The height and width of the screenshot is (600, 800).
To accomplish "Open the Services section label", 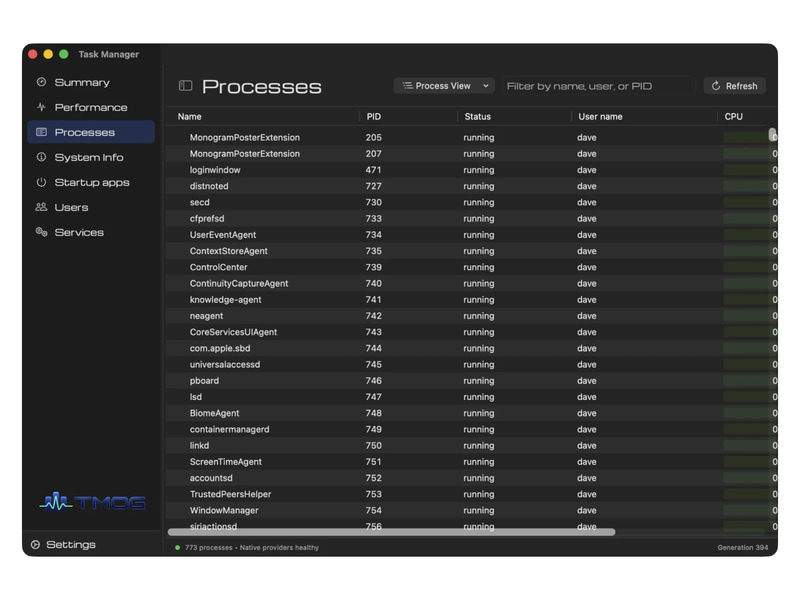I will point(79,232).
